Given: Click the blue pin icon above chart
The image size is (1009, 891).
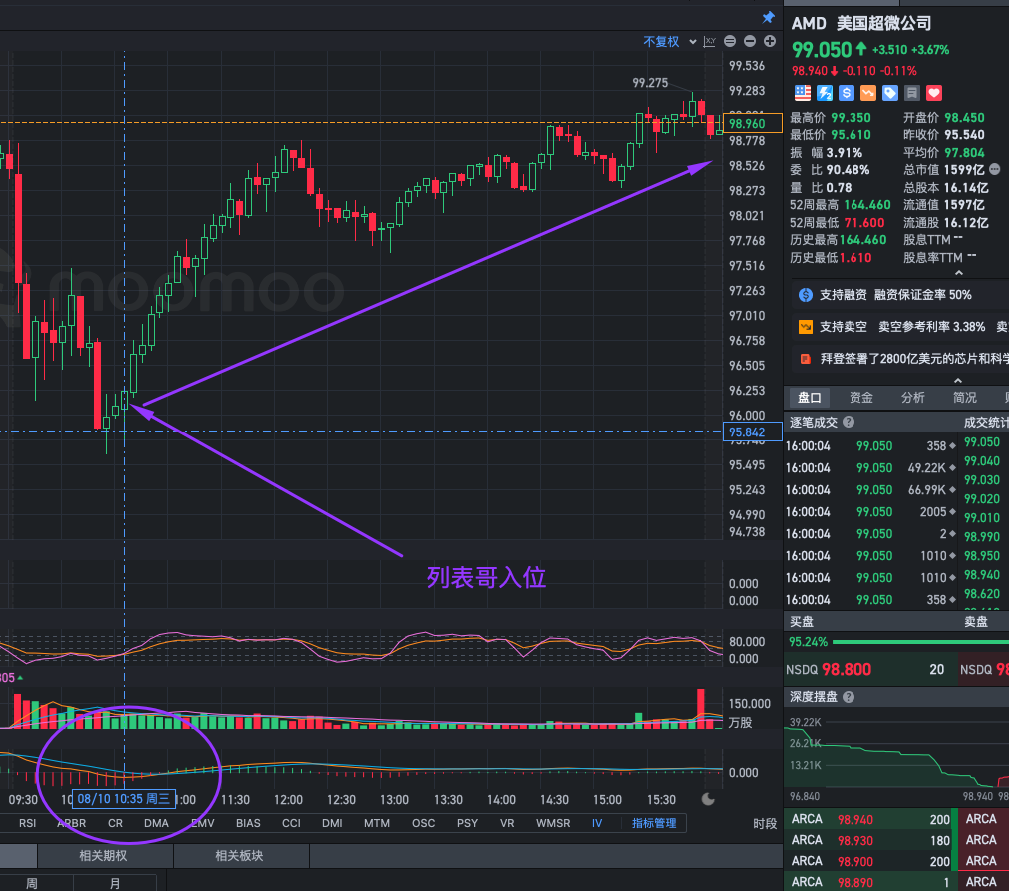Looking at the screenshot, I should coord(768,18).
